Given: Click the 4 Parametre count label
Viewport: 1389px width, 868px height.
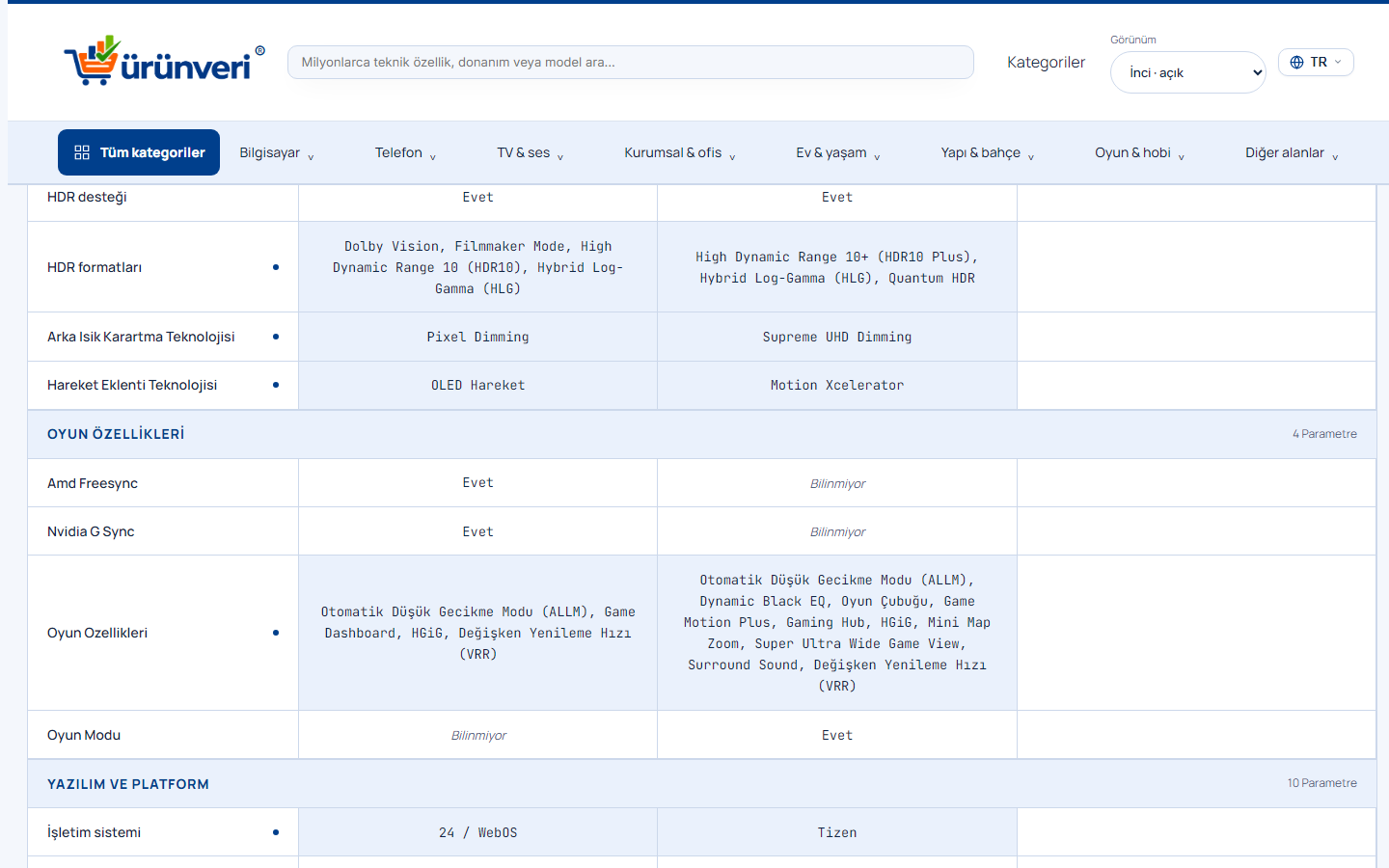Looking at the screenshot, I should pyautogui.click(x=1324, y=434).
